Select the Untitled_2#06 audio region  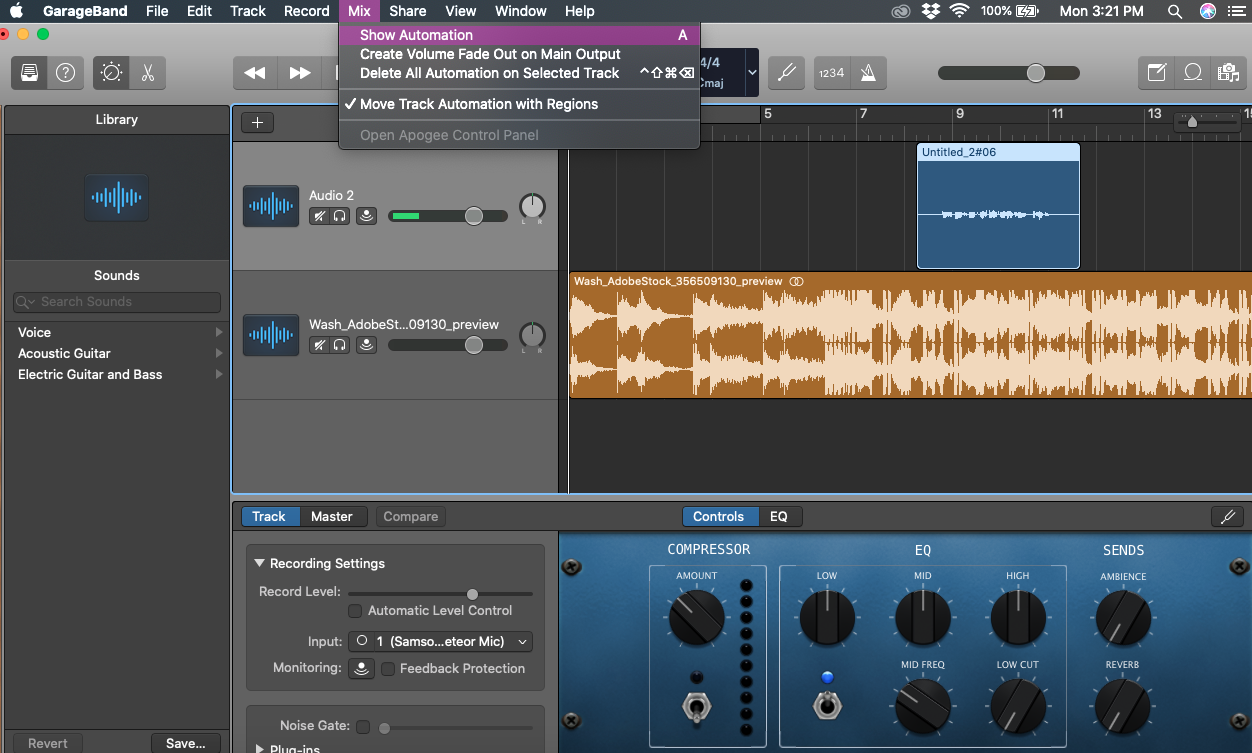998,206
